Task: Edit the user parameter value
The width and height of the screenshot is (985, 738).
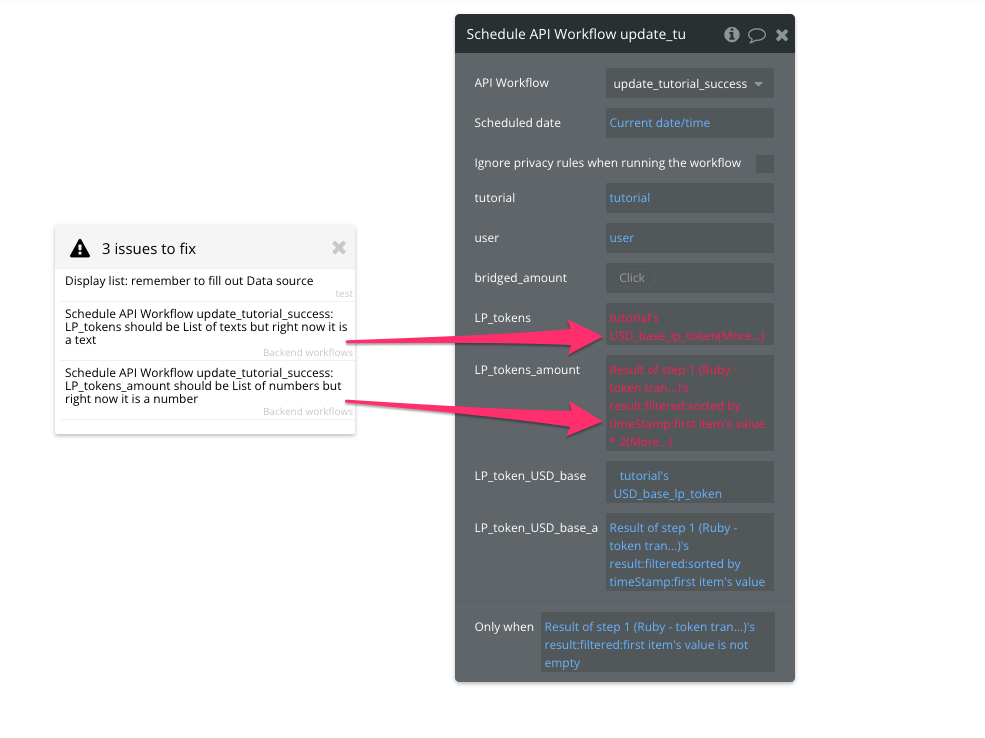Action: point(689,238)
